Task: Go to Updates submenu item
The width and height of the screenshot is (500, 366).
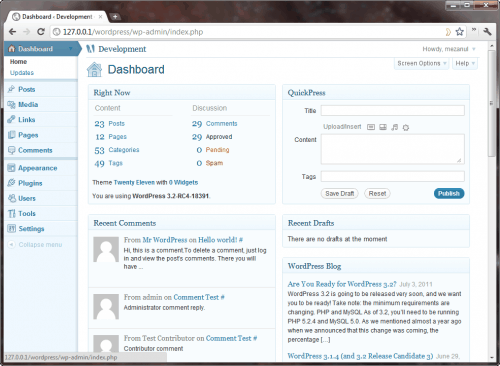Action: (22, 73)
